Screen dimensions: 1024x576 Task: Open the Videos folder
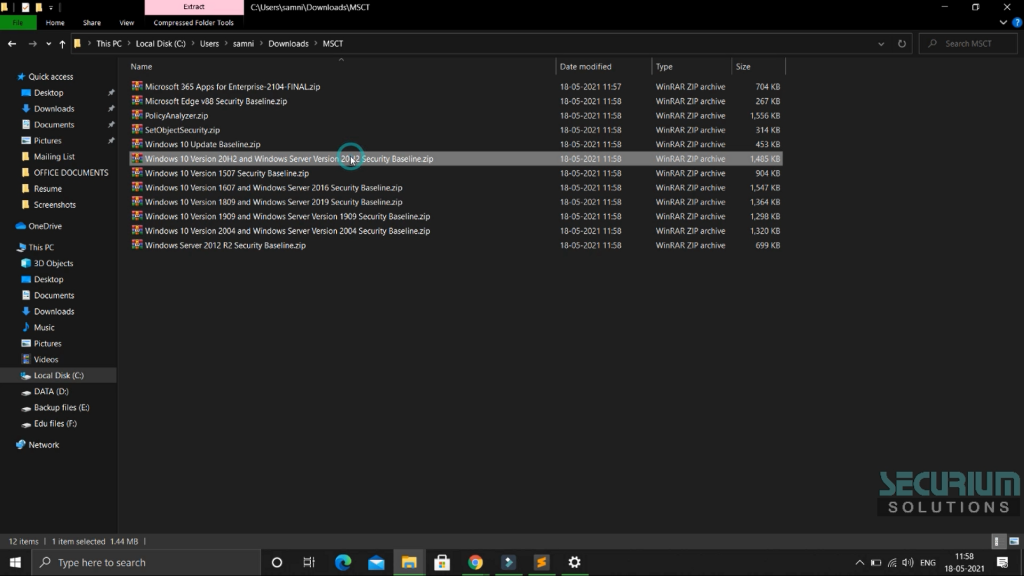pyautogui.click(x=46, y=359)
